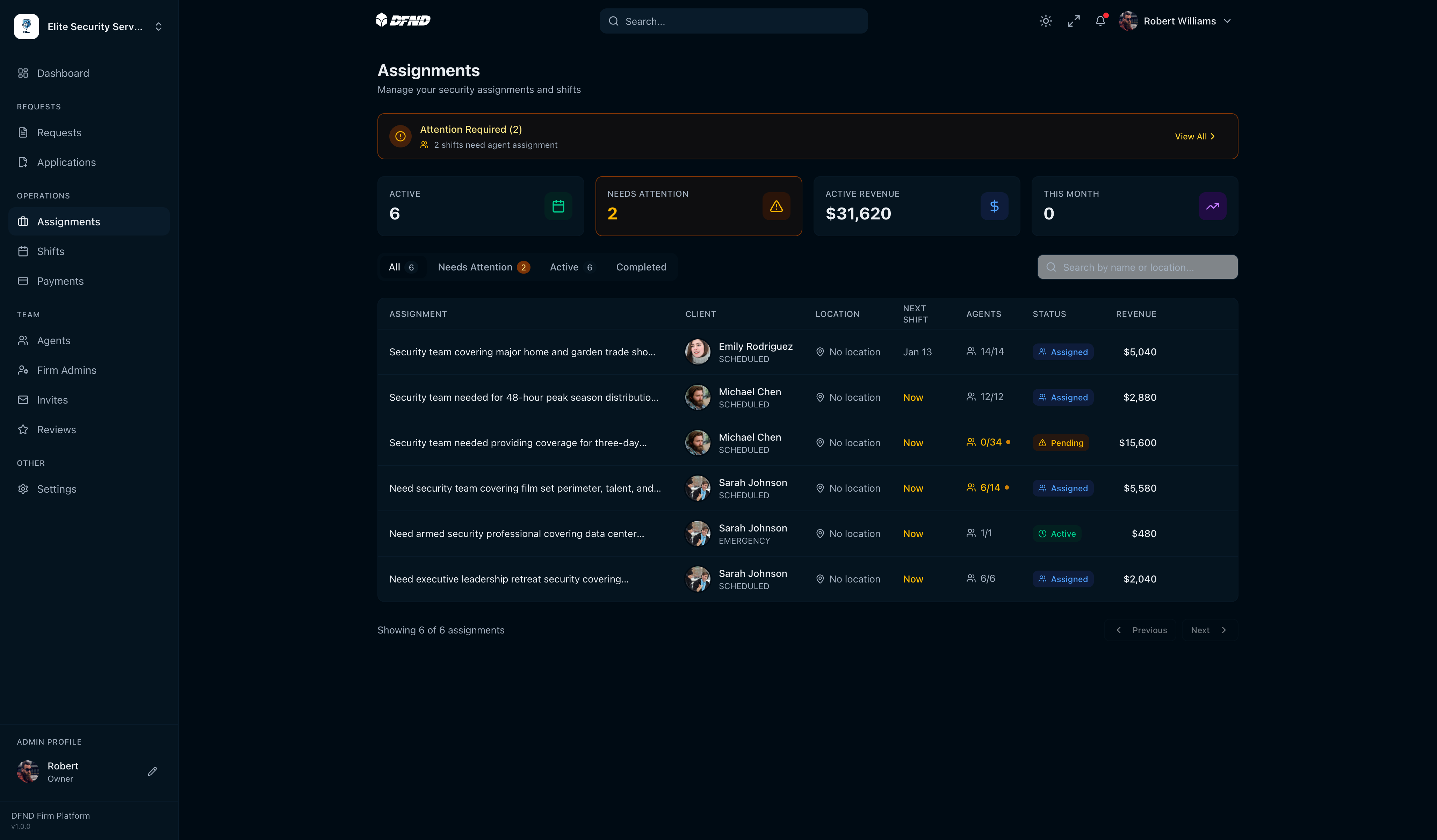Click the Active Revenue dollar icon
1437x840 pixels.
pos(994,207)
